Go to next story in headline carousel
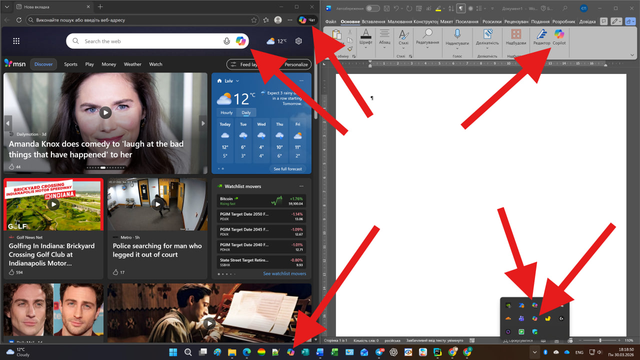Screen dimensions: 640x360 coord(203,123)
